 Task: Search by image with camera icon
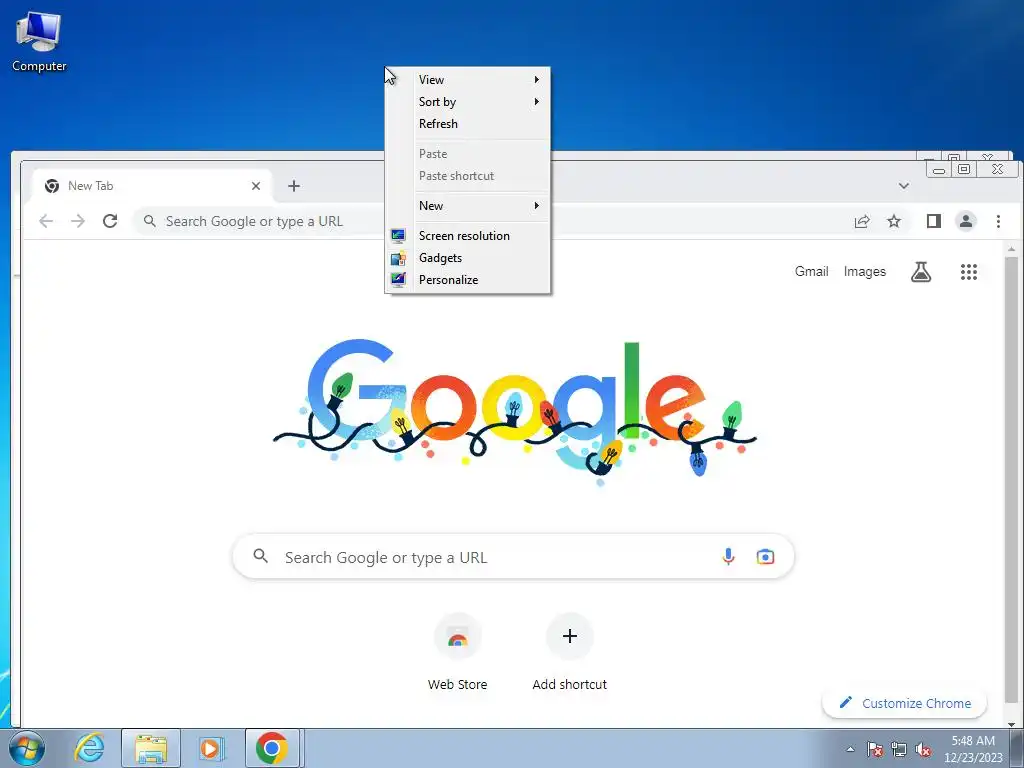pos(765,557)
